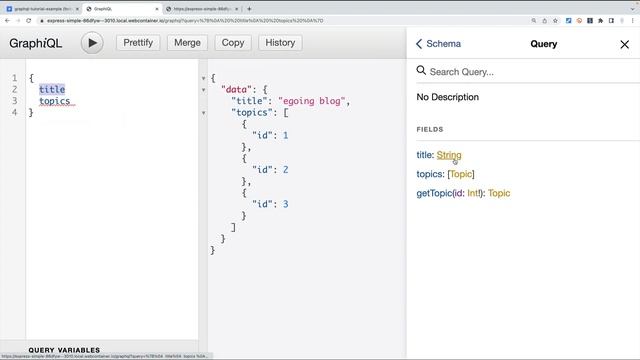Switch to the graphql-tutorial-example browser tab
Image resolution: width=640 pixels, height=360 pixels.
tap(41, 9)
